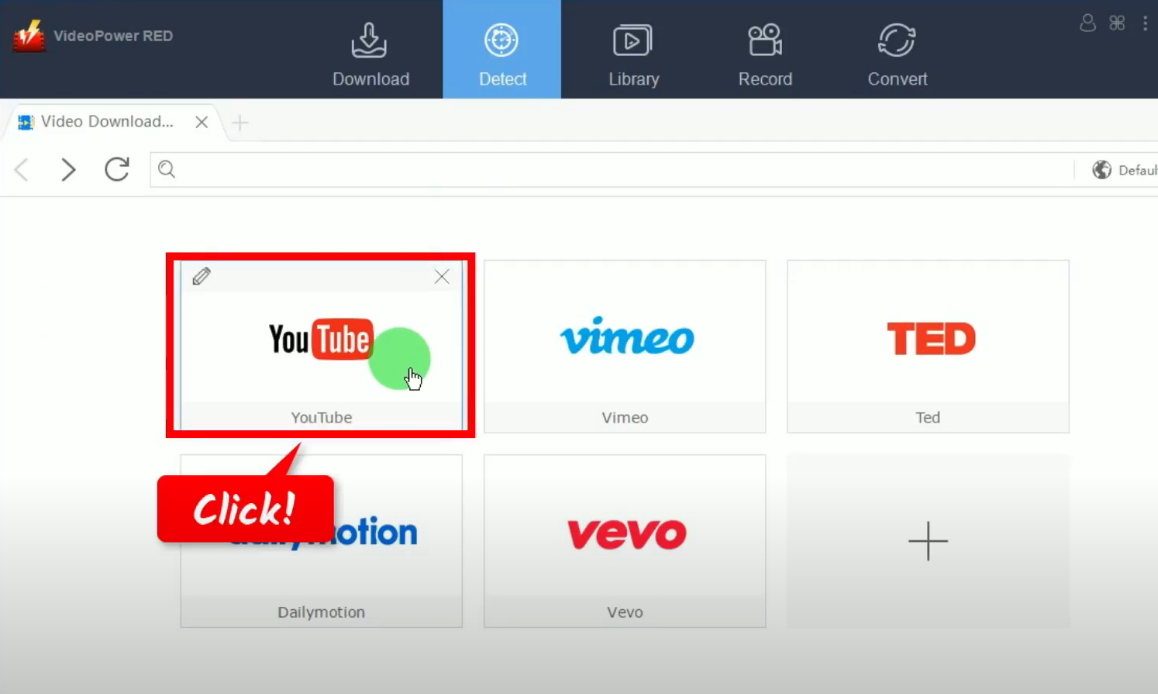Image resolution: width=1158 pixels, height=694 pixels.
Task: Click the forward navigation arrow
Action: click(68, 169)
